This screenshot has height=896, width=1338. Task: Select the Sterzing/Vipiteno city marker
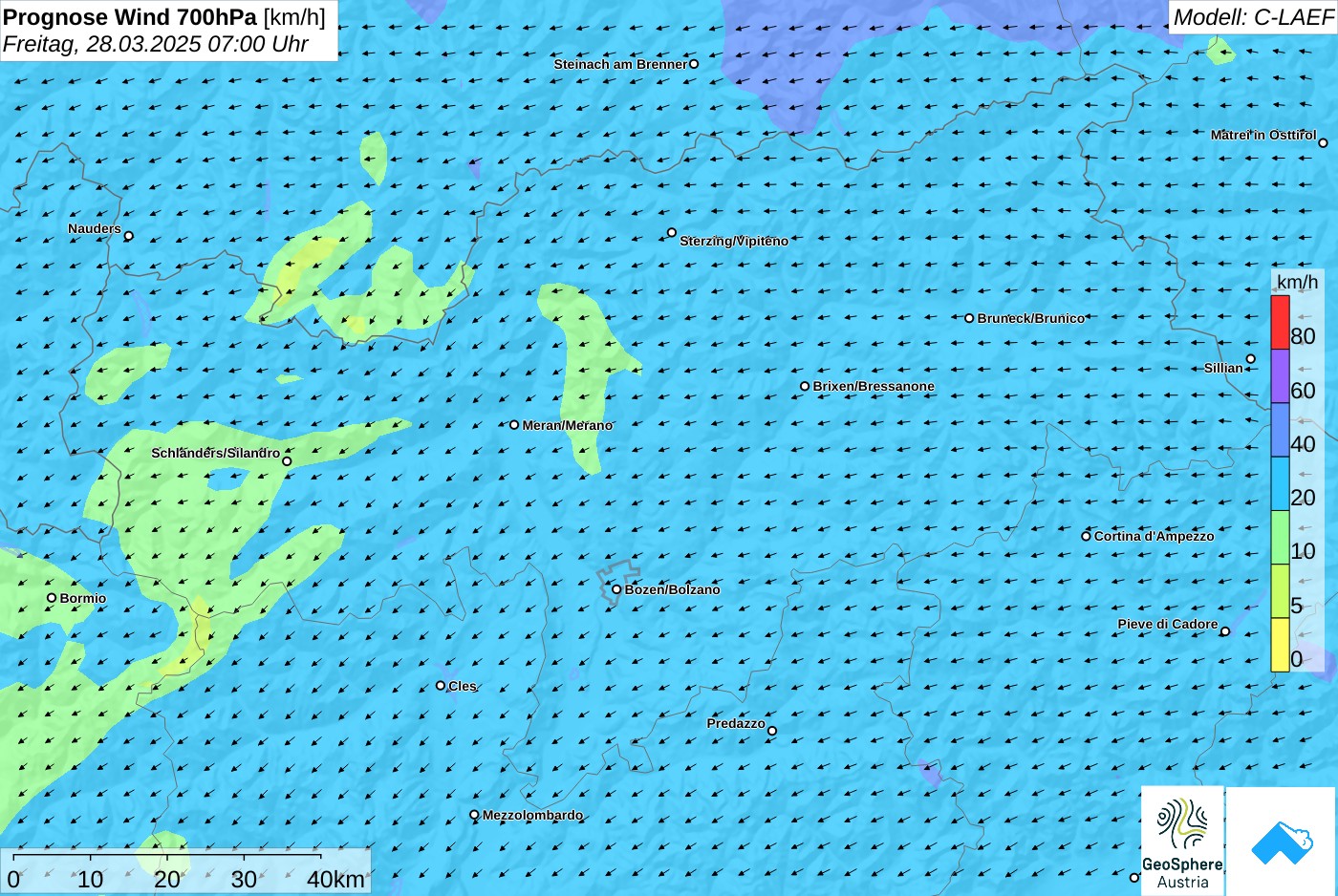click(672, 232)
